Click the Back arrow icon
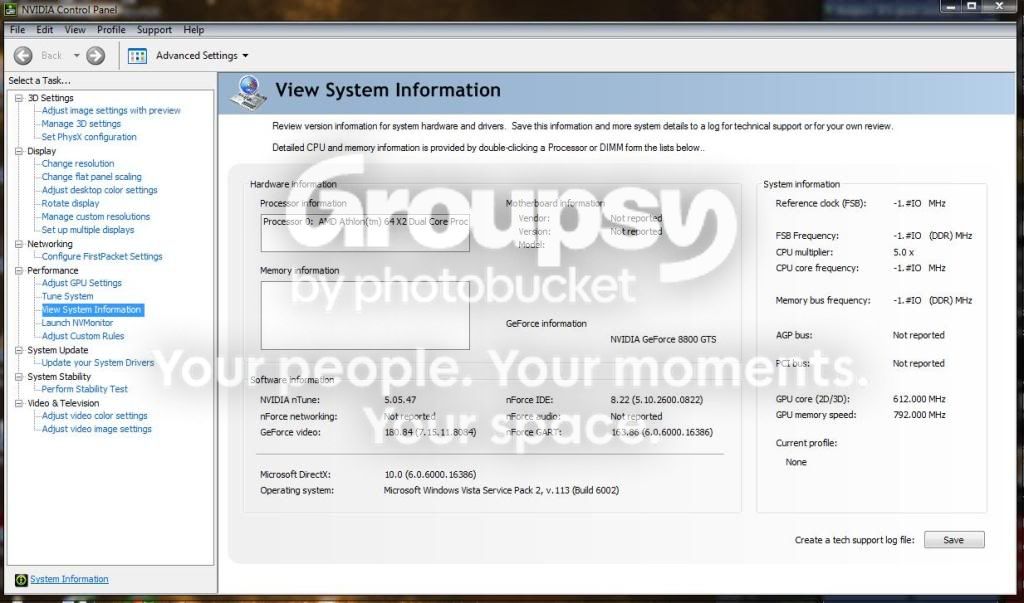 [23, 56]
